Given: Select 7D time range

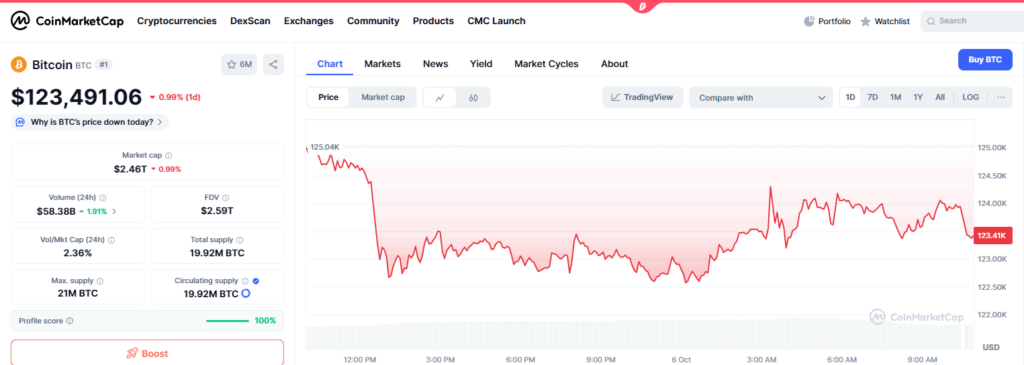Looking at the screenshot, I should (x=872, y=97).
